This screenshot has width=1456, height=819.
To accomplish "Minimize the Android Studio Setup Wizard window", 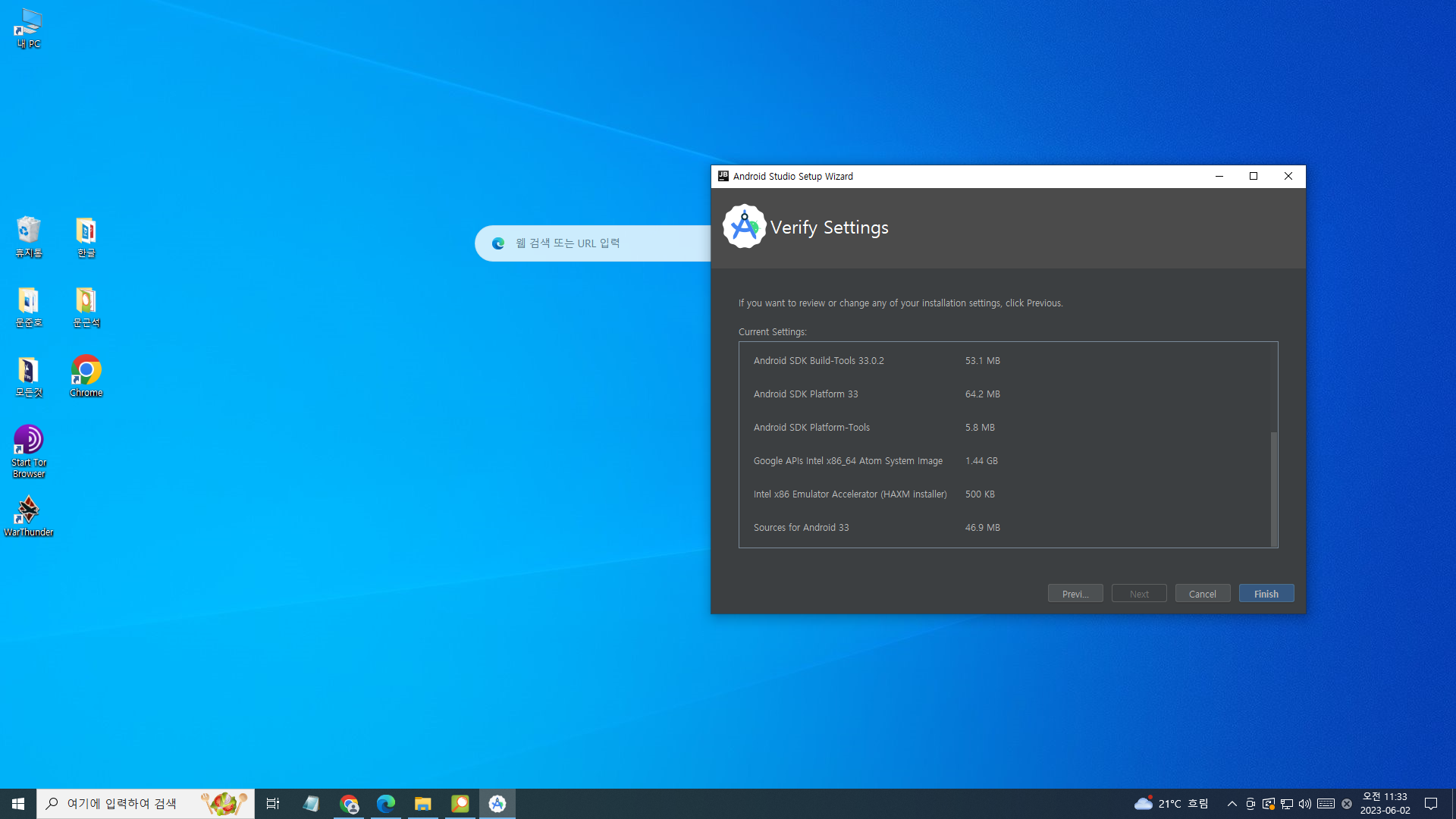I will pos(1219,176).
